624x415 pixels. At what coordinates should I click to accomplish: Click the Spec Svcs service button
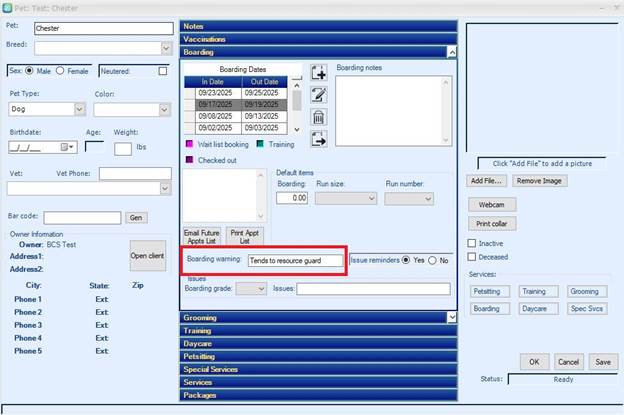587,308
